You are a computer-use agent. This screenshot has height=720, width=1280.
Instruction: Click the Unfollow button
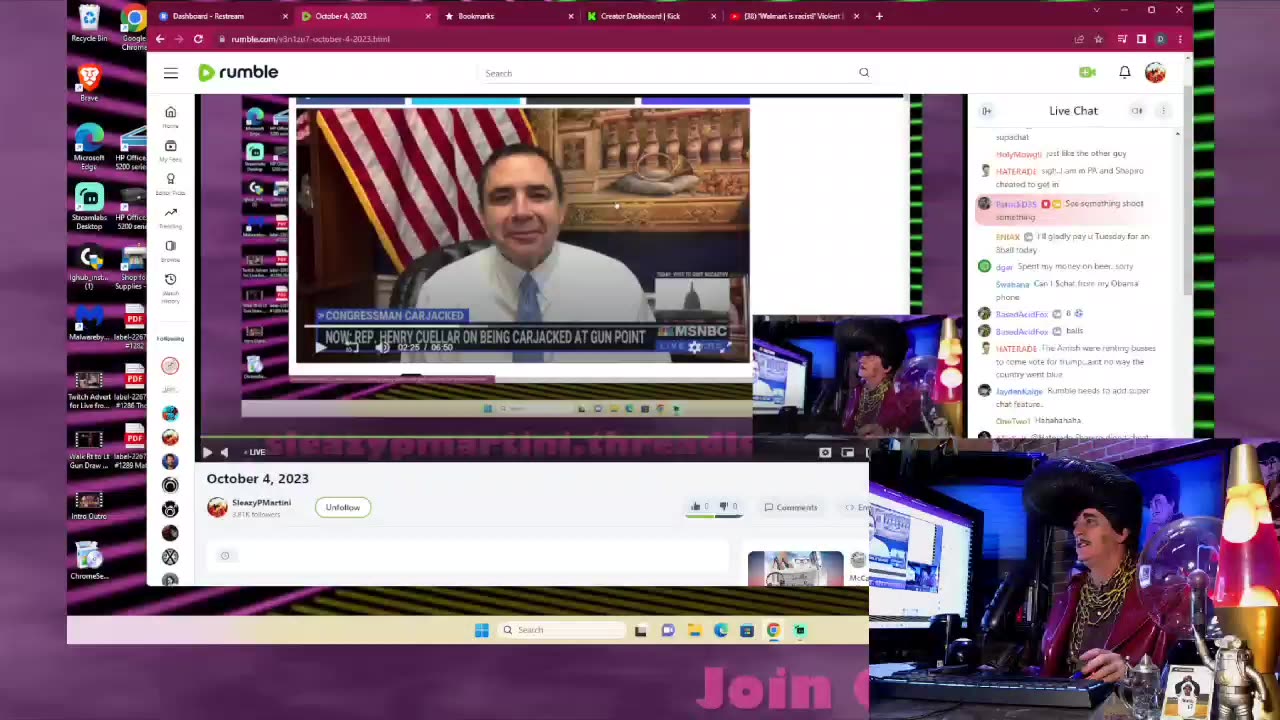pos(342,507)
